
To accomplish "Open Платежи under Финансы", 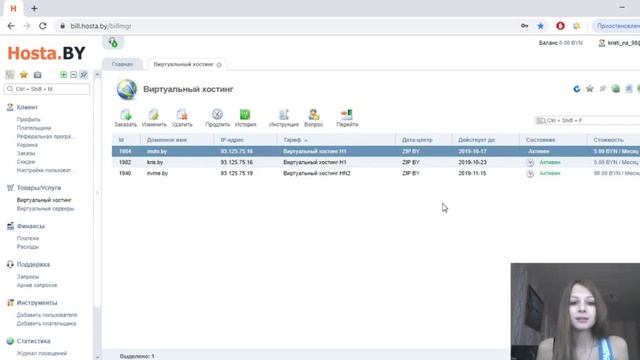I will pyautogui.click(x=28, y=238).
